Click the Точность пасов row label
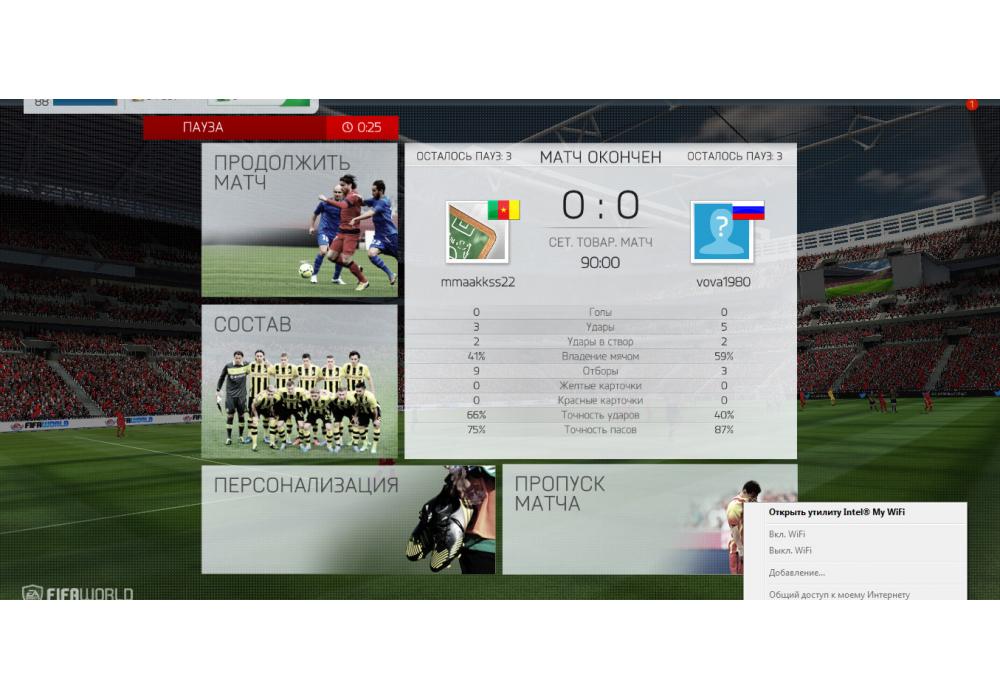1000x700 pixels. click(x=600, y=430)
